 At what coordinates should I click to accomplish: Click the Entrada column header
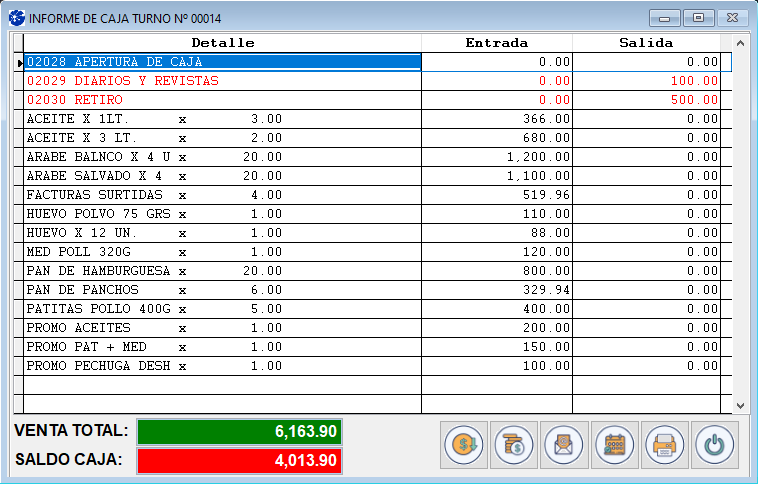pyautogui.click(x=496, y=43)
